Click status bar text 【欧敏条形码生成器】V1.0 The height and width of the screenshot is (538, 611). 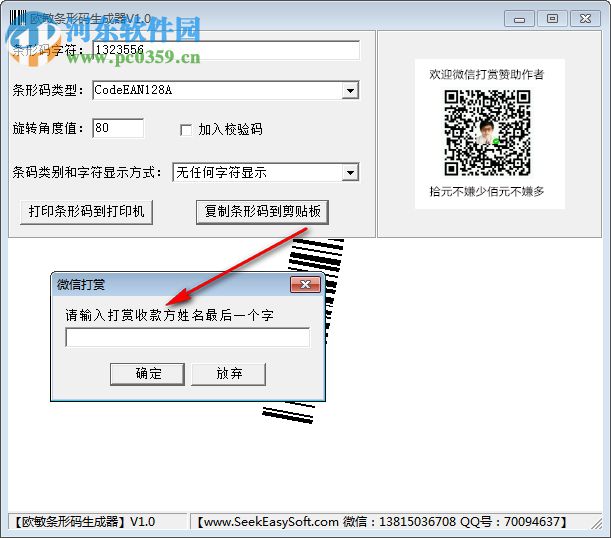85,522
